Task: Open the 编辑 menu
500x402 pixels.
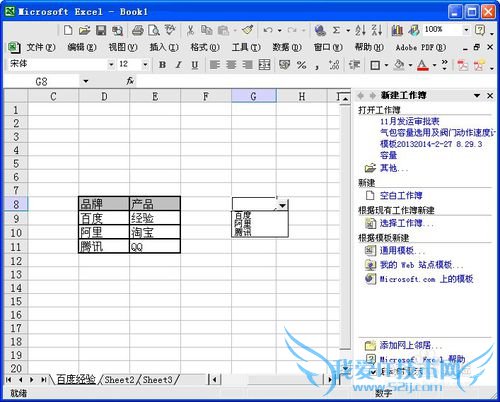Action: pos(82,48)
